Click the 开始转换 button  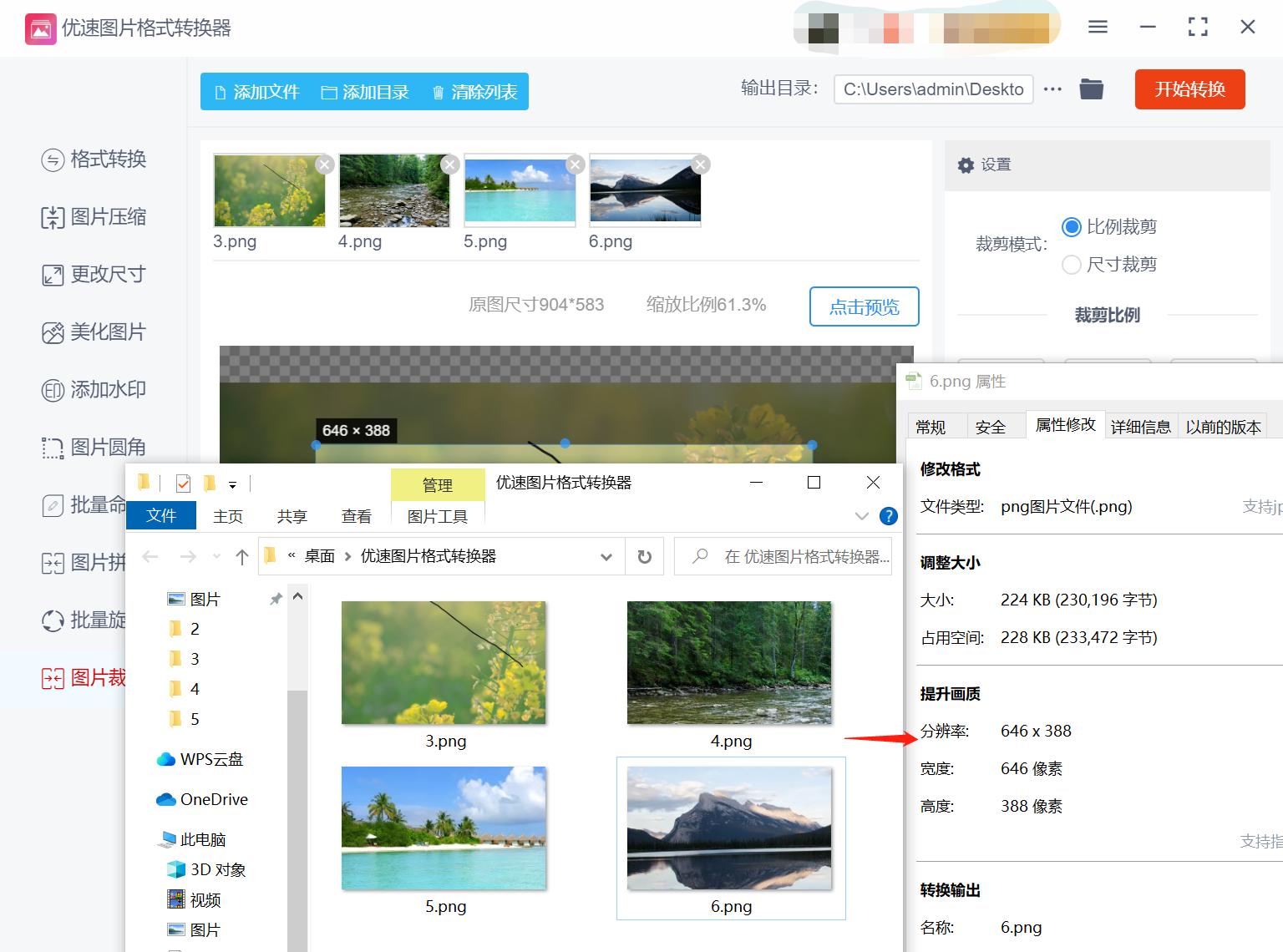coord(1189,89)
